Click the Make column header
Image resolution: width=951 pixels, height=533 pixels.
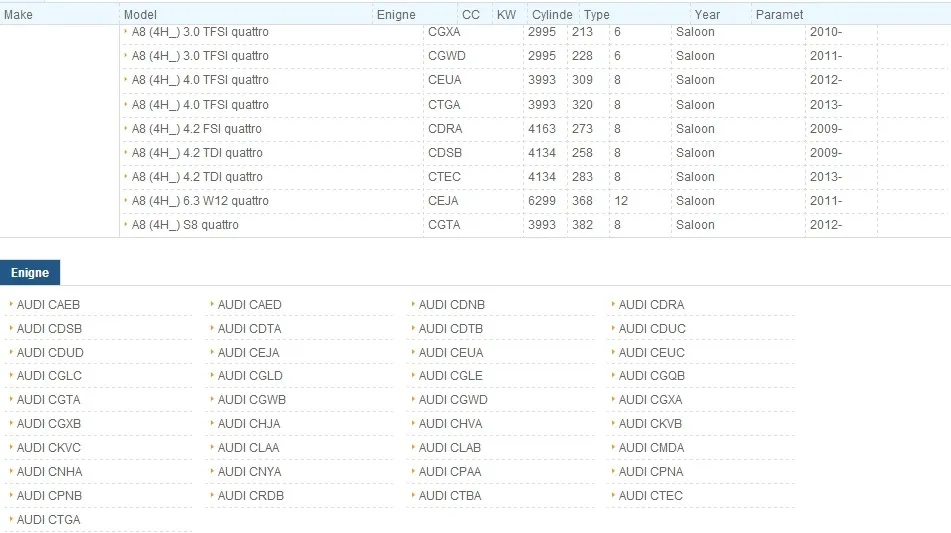click(x=18, y=15)
